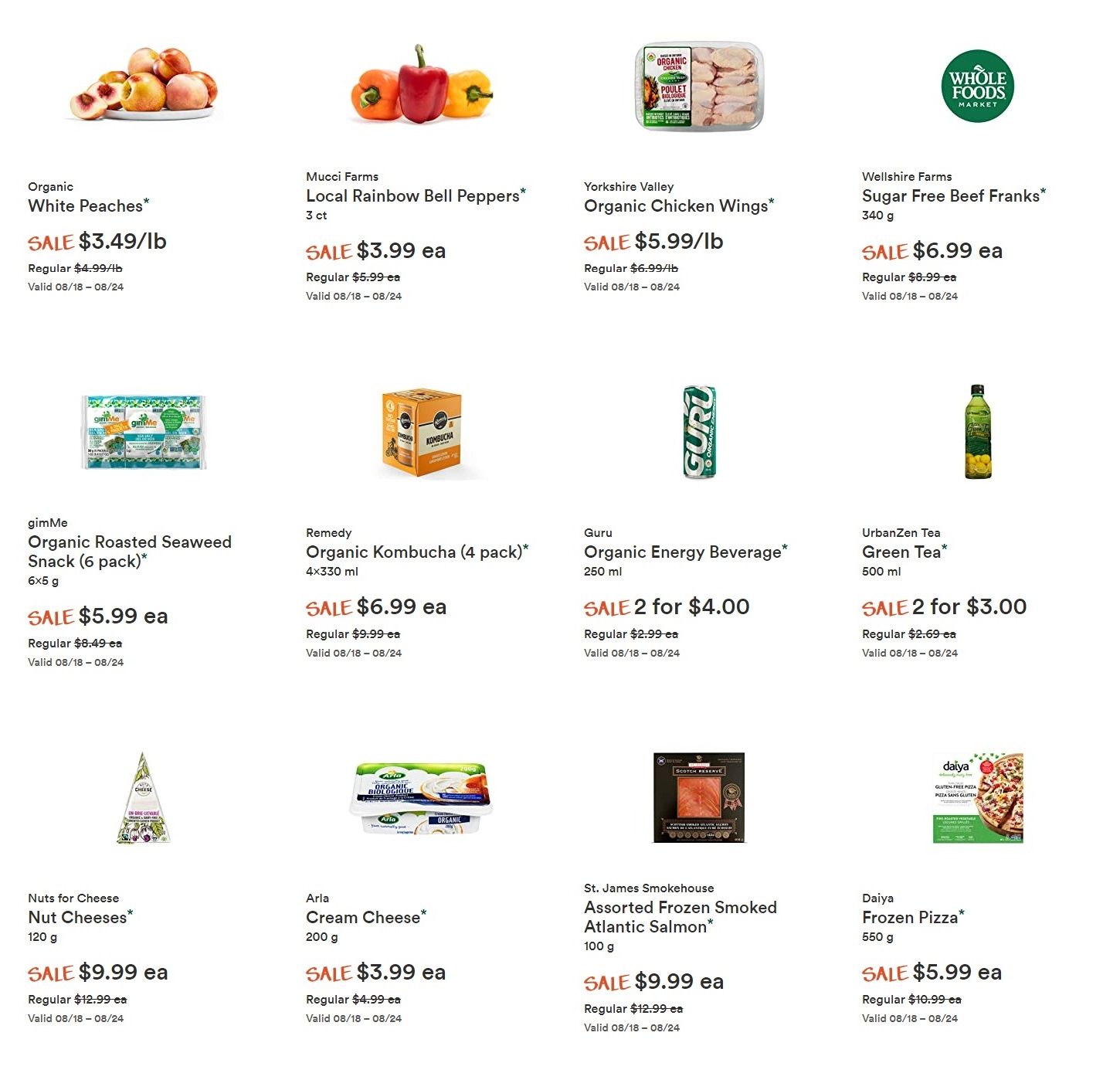Open the Rainbow Bell Peppers photo
The width and height of the screenshot is (1120, 1080).
click(x=422, y=84)
